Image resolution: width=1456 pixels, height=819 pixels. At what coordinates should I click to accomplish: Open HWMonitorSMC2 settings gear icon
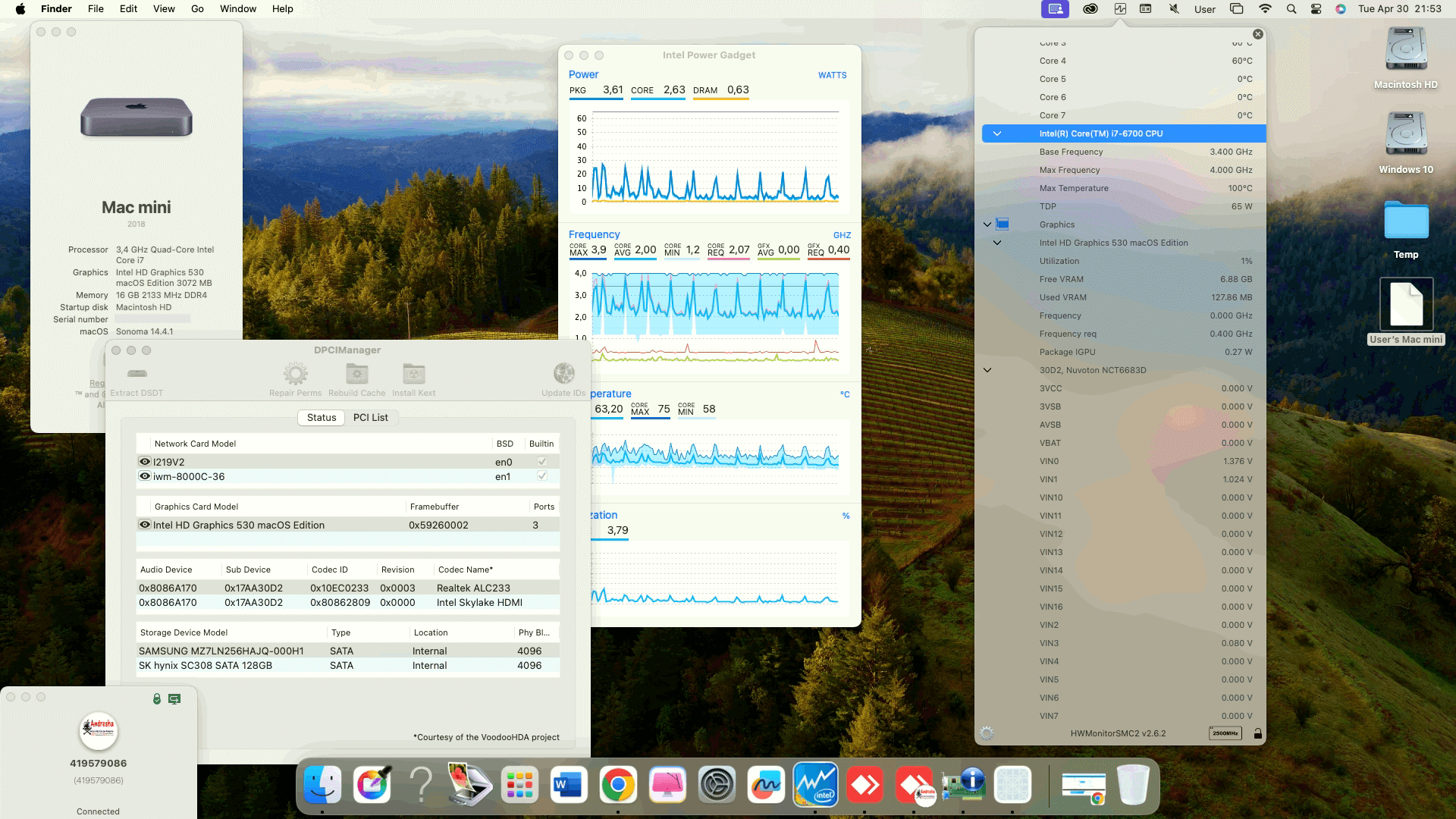[x=987, y=733]
